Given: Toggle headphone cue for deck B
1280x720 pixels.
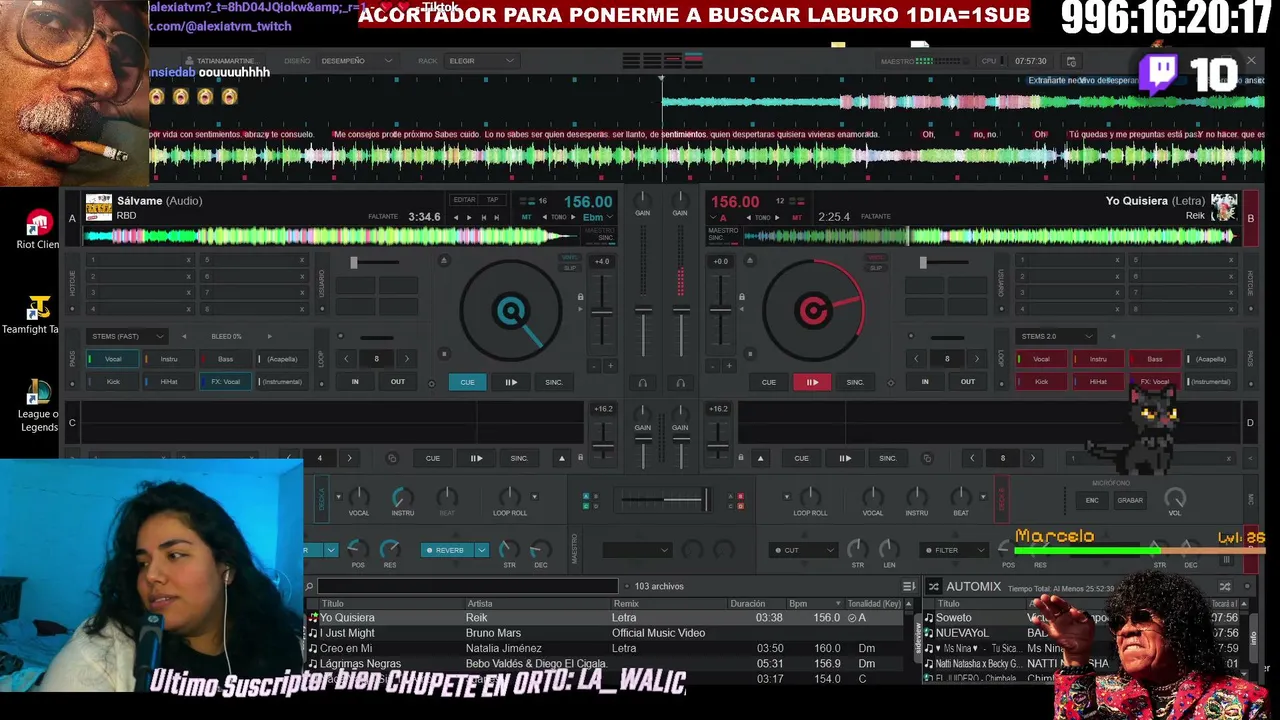Looking at the screenshot, I should tap(680, 382).
